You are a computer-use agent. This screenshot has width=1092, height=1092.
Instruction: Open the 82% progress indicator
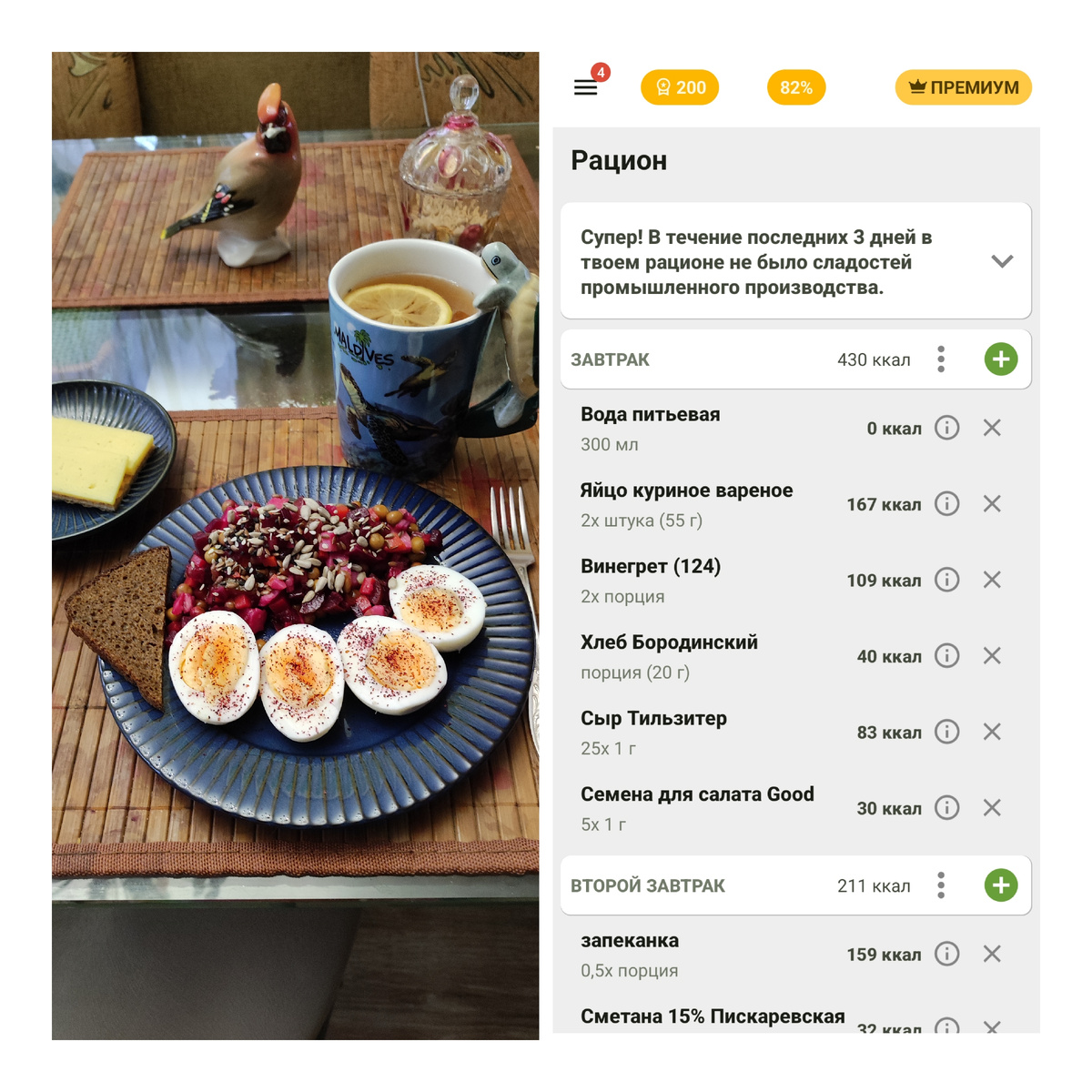pos(796,87)
